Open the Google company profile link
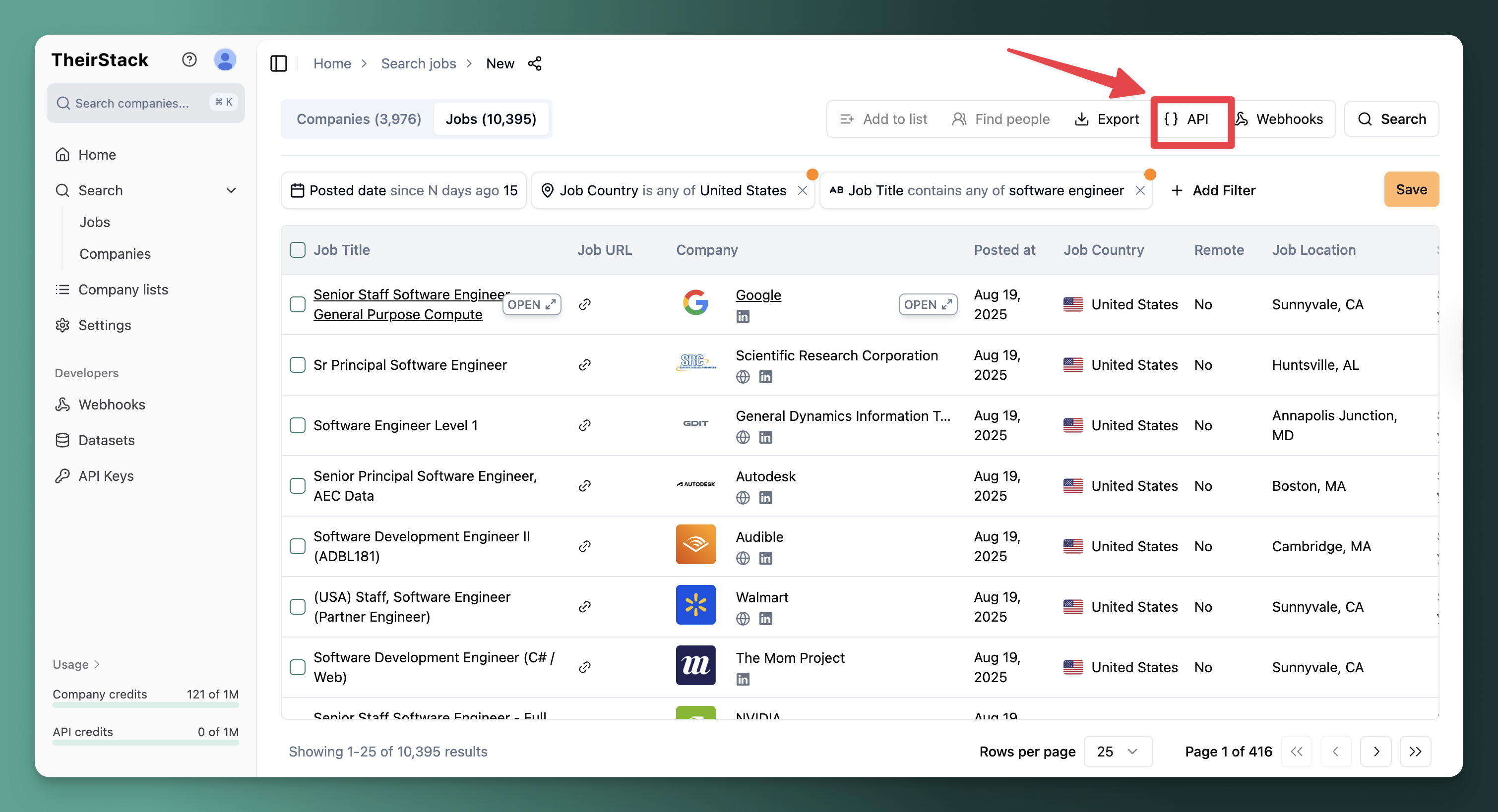The width and height of the screenshot is (1498, 812). pos(758,294)
